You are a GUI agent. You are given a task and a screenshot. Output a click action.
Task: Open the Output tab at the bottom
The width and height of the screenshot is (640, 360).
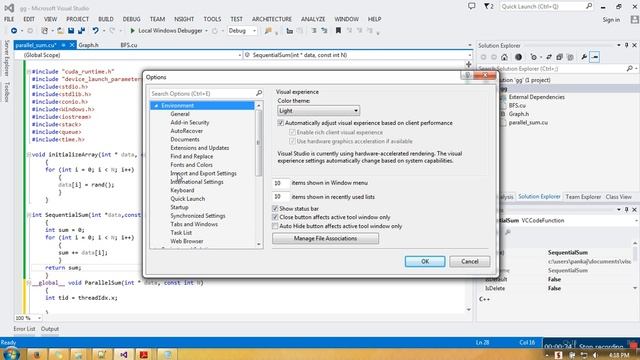pyautogui.click(x=50, y=329)
